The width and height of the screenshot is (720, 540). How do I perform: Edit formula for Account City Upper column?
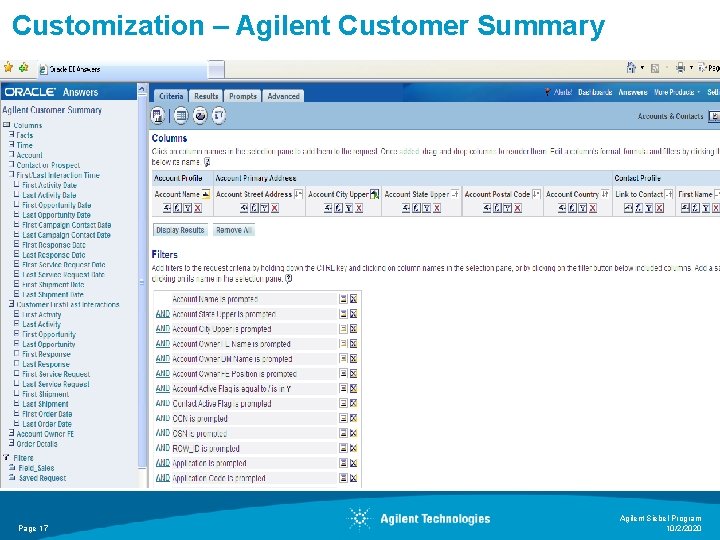pos(338,208)
